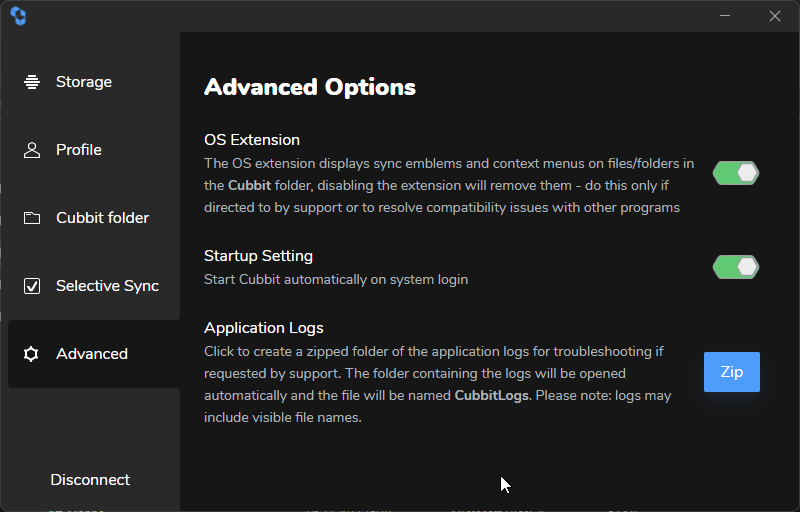Click the Application Logs section title
Screen dimensions: 800x512
[264, 328]
